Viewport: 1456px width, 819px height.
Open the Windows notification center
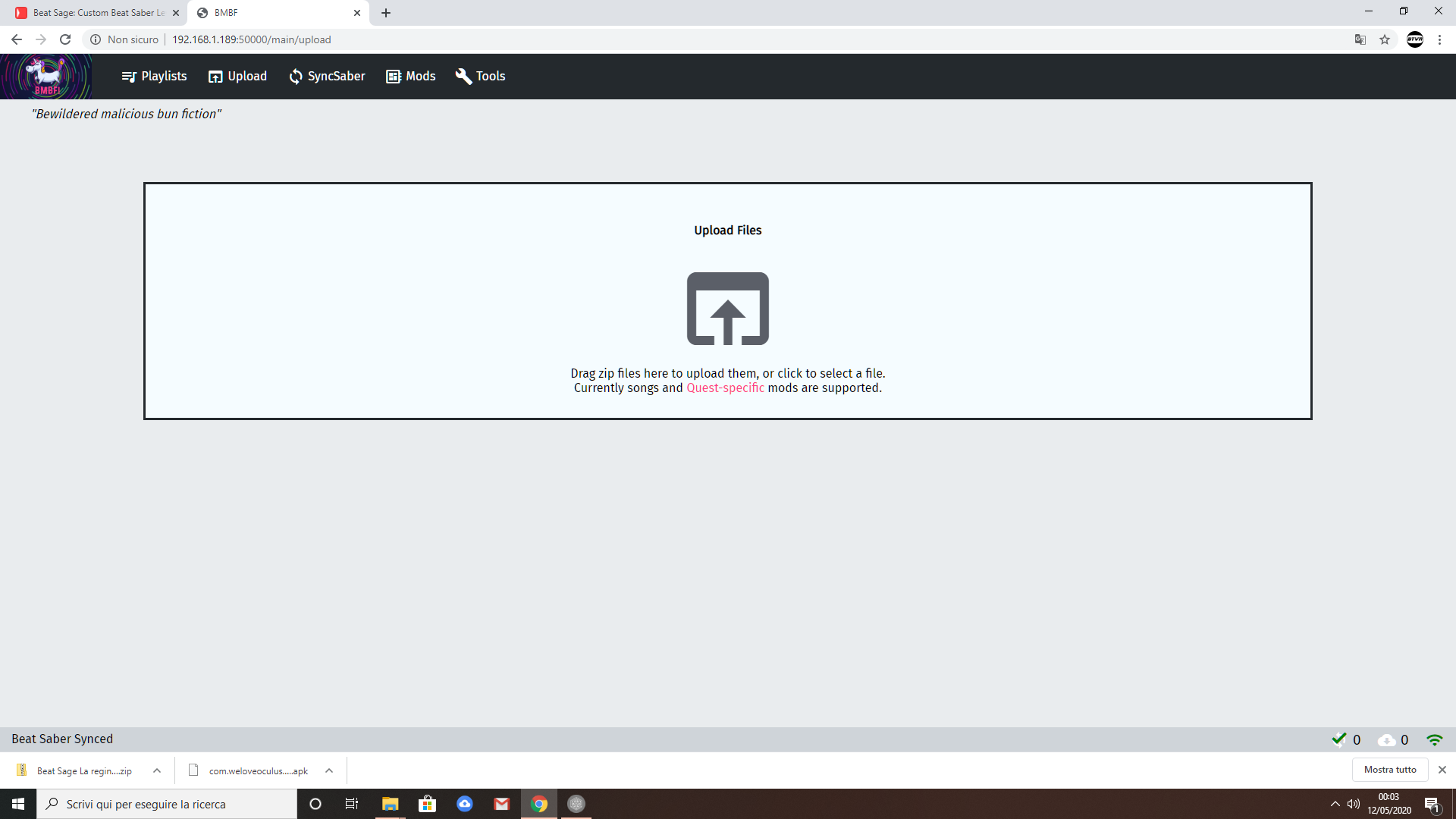[1432, 804]
